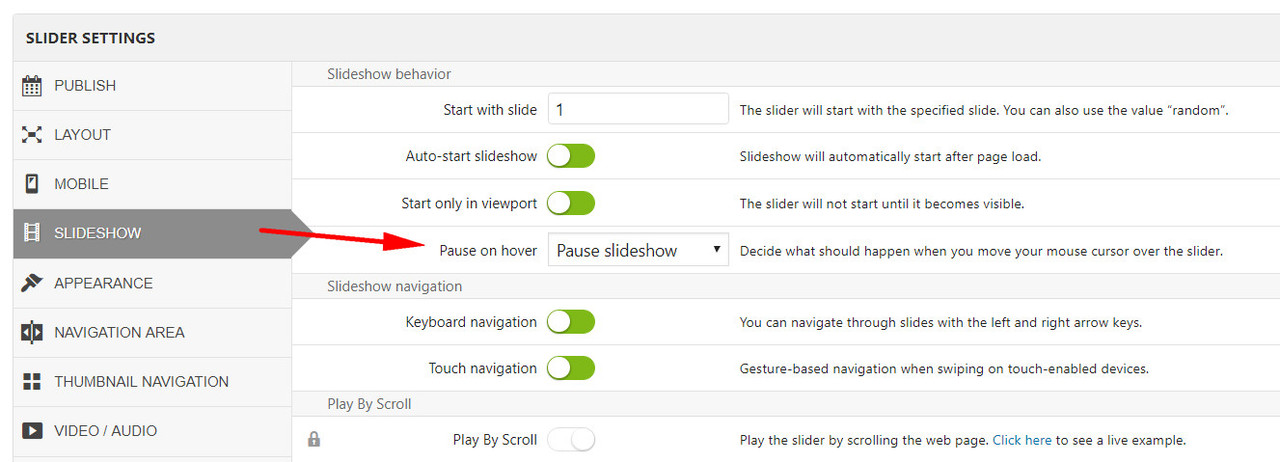Image resolution: width=1280 pixels, height=462 pixels.
Task: Disable Start only in viewport switch
Action: click(x=571, y=203)
